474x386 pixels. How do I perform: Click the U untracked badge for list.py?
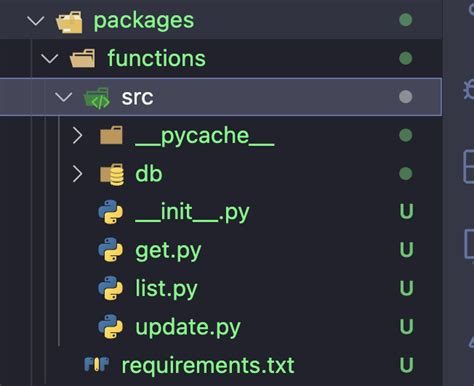(x=407, y=288)
